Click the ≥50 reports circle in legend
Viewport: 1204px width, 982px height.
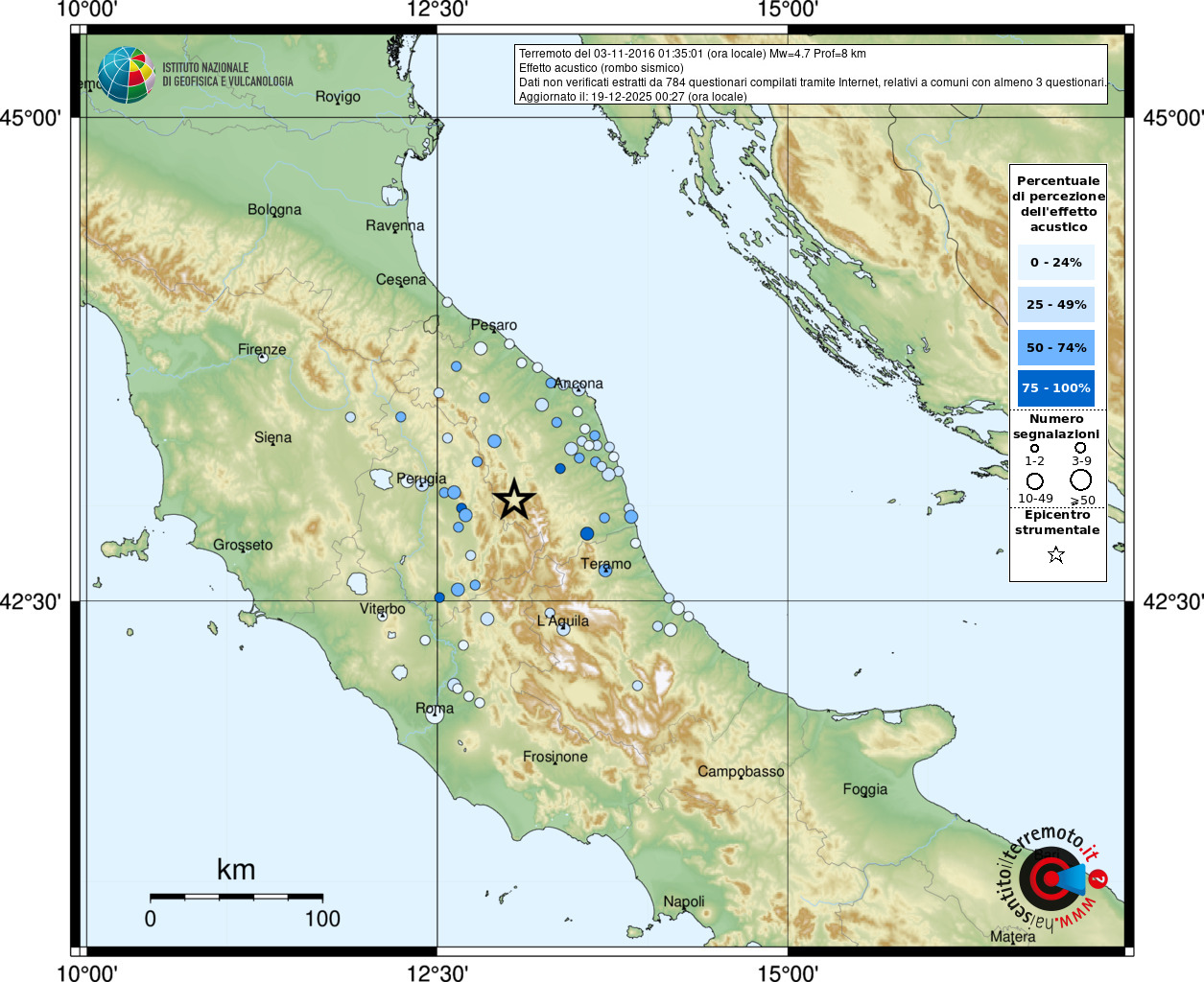pyautogui.click(x=1081, y=479)
